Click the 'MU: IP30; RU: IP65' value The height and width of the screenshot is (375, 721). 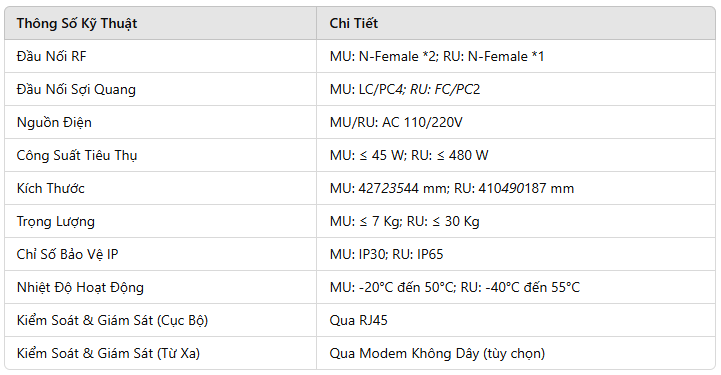pyautogui.click(x=386, y=254)
